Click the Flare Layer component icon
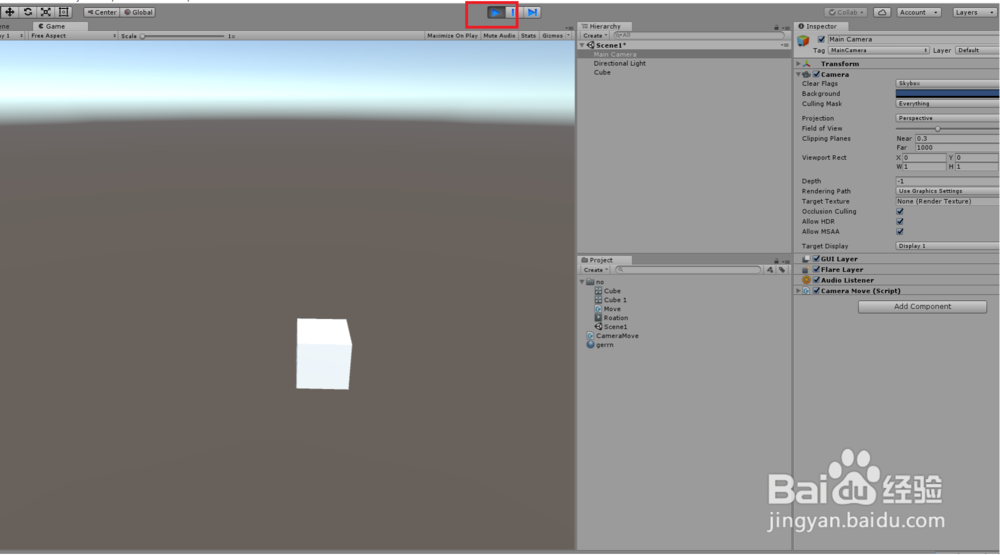Screen dimensions: 1000x555 (806, 270)
